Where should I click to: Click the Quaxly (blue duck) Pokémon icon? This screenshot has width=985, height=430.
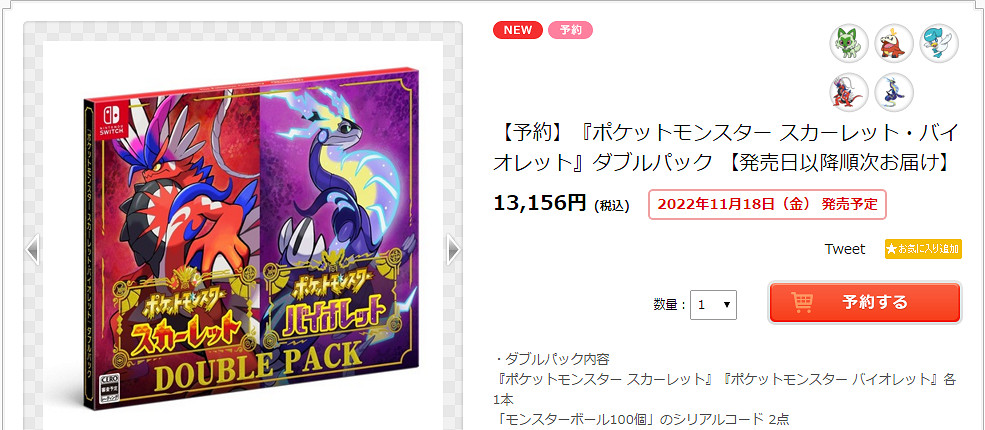click(x=939, y=43)
